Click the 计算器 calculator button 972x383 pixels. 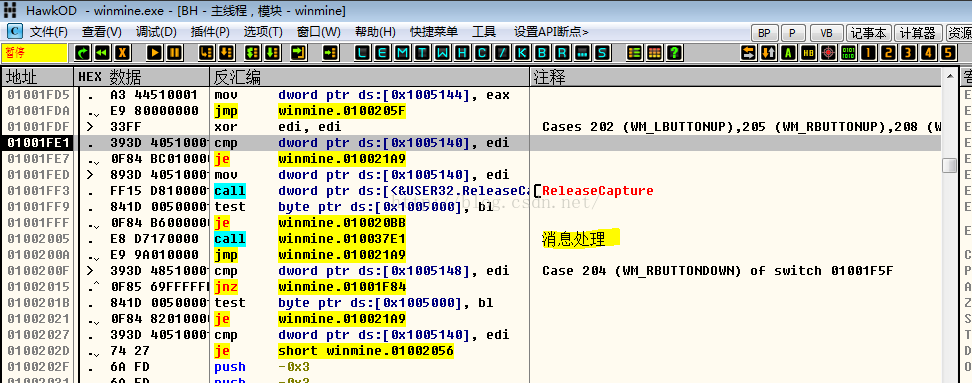(918, 33)
